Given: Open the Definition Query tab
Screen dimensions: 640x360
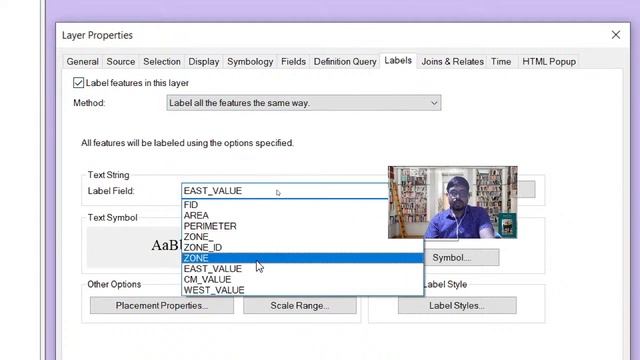Looking at the screenshot, I should (345, 62).
